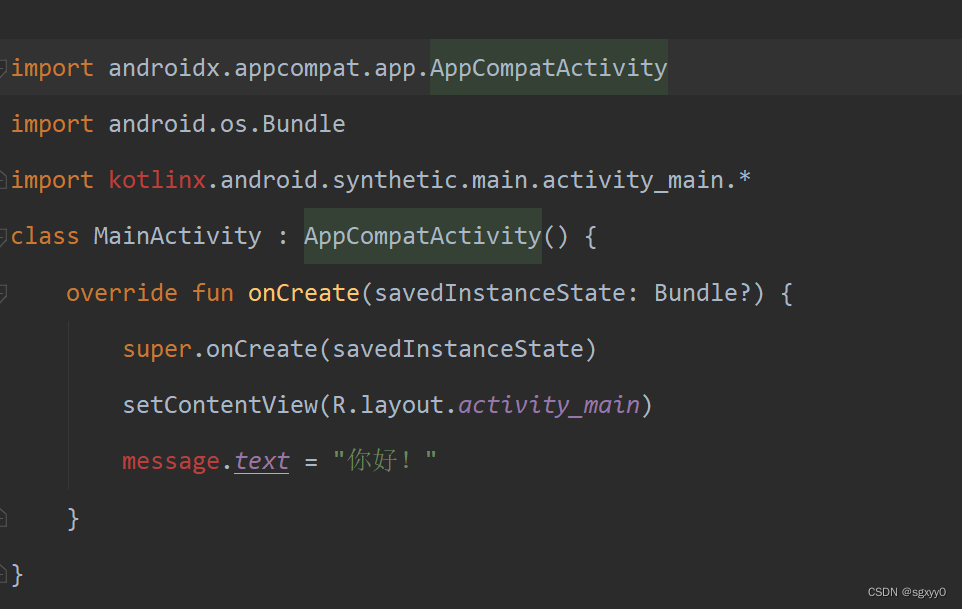Click the gutter icon next to kotlinx import

[4, 180]
